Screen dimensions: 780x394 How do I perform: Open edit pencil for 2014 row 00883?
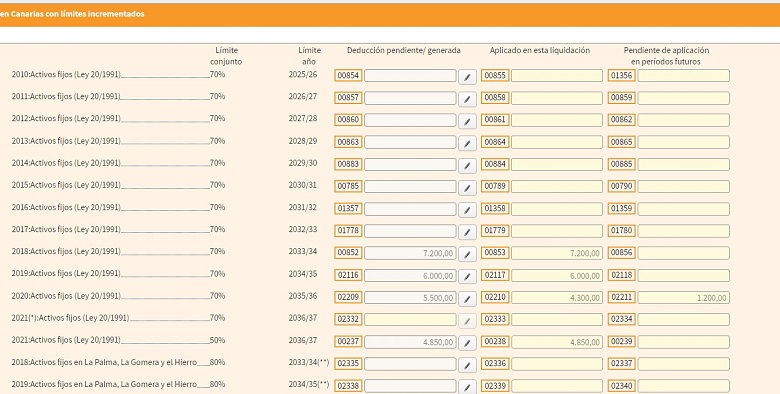point(467,166)
